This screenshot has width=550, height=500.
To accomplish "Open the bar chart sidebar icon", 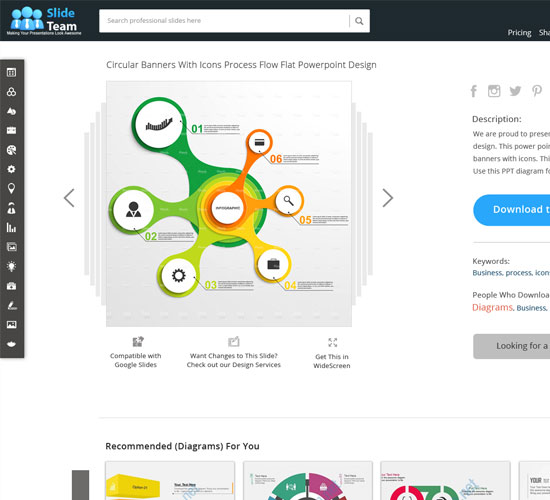I will (11, 227).
